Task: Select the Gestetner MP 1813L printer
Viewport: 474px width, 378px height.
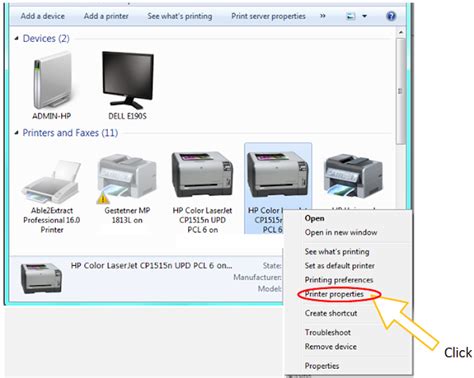Action: [x=127, y=177]
